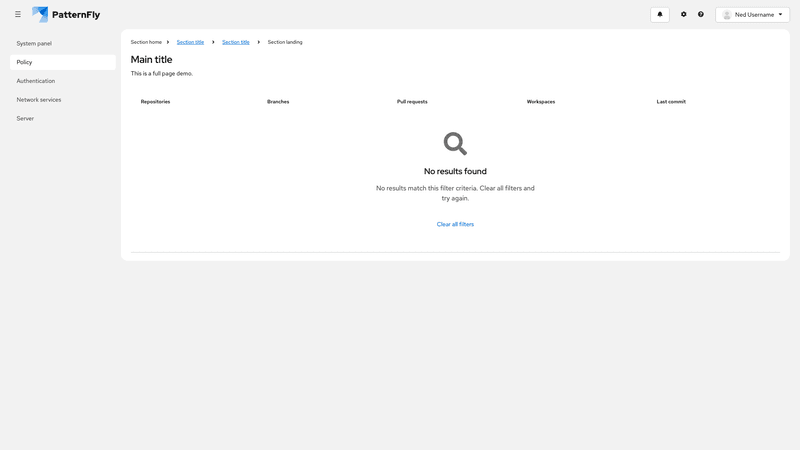
Task: Click the user avatar icon
Action: coord(727,15)
